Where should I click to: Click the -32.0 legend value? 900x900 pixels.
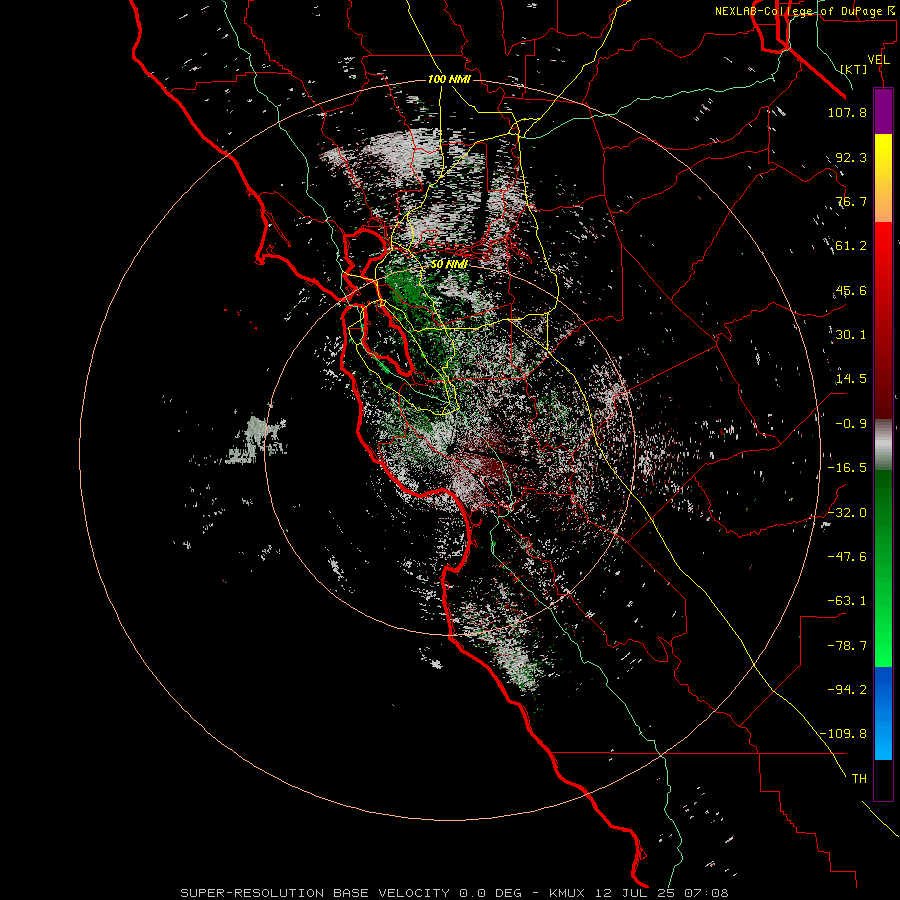[x=847, y=513]
